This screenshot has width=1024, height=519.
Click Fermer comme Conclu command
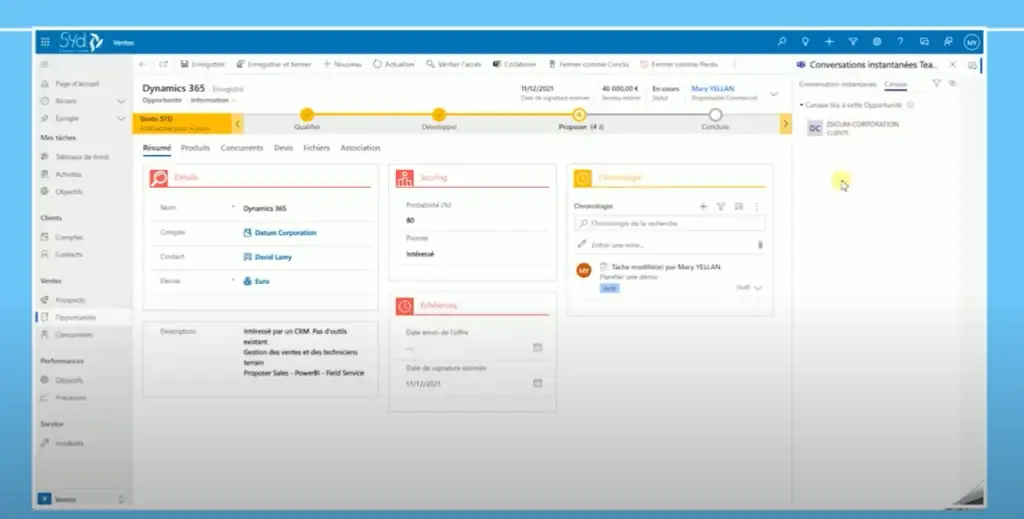588,64
